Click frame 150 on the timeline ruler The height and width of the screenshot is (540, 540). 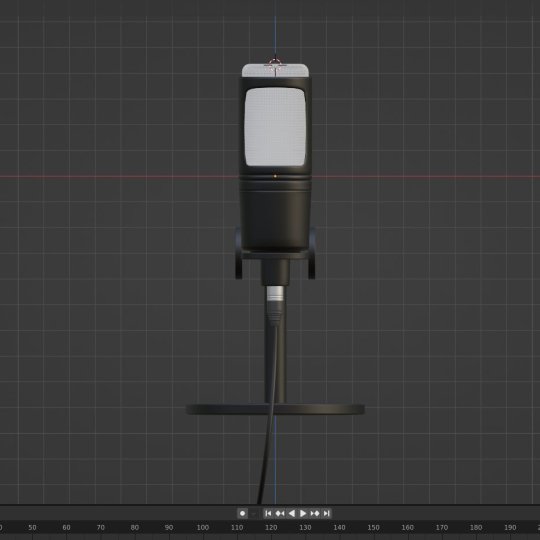pyautogui.click(x=373, y=528)
